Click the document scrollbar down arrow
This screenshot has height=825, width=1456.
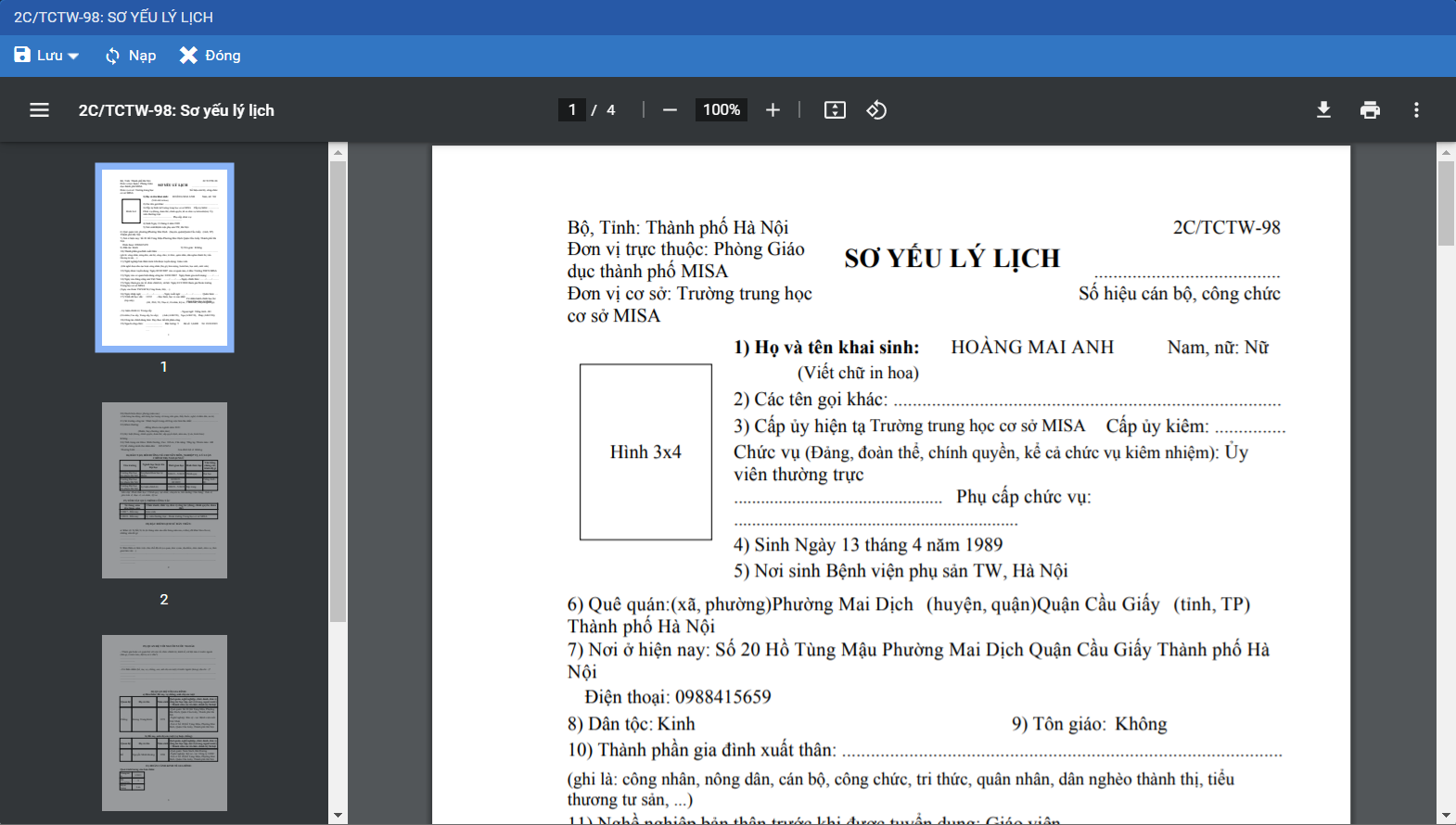coord(1446,816)
